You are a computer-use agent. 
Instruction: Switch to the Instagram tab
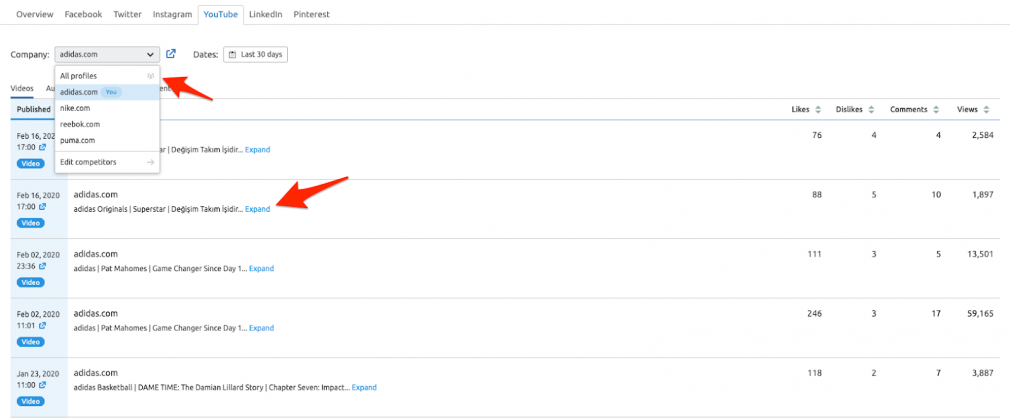coord(172,14)
